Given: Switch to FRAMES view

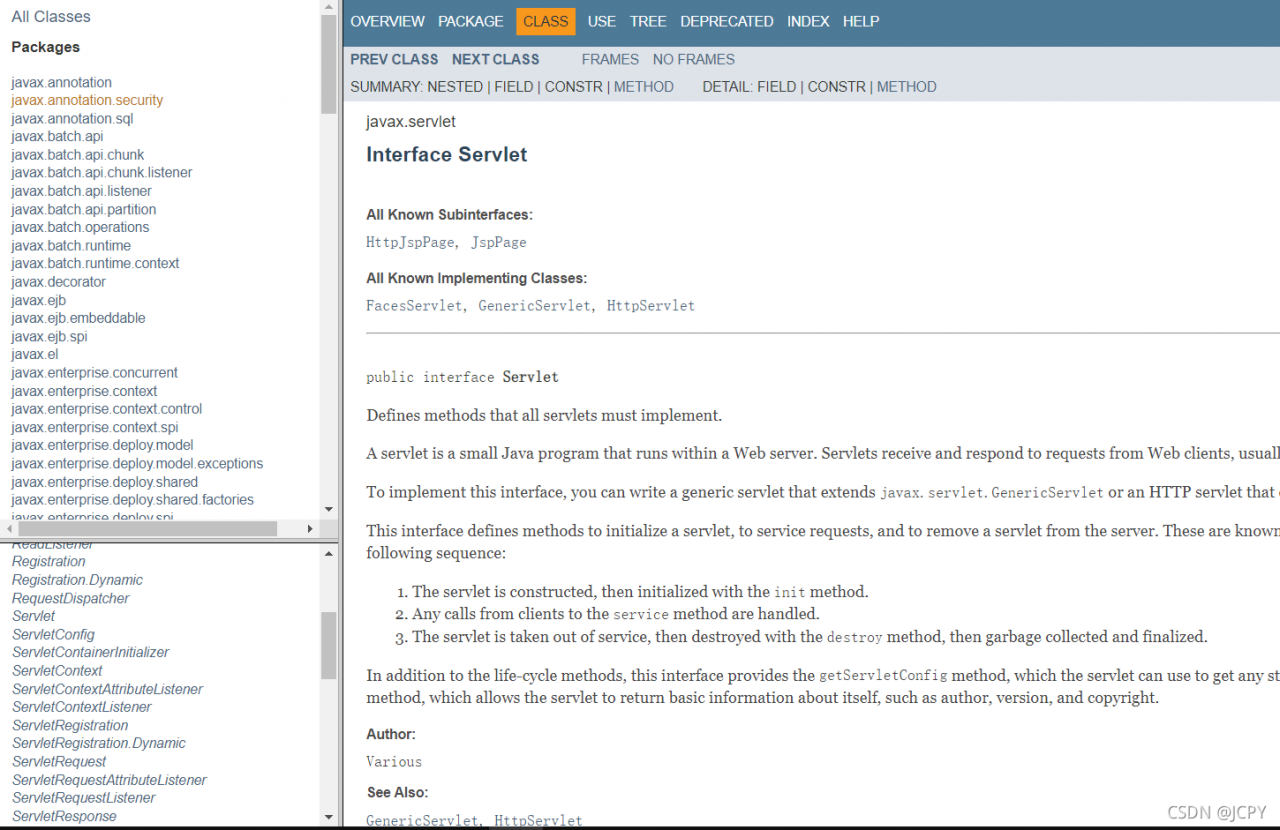Looking at the screenshot, I should point(610,60).
